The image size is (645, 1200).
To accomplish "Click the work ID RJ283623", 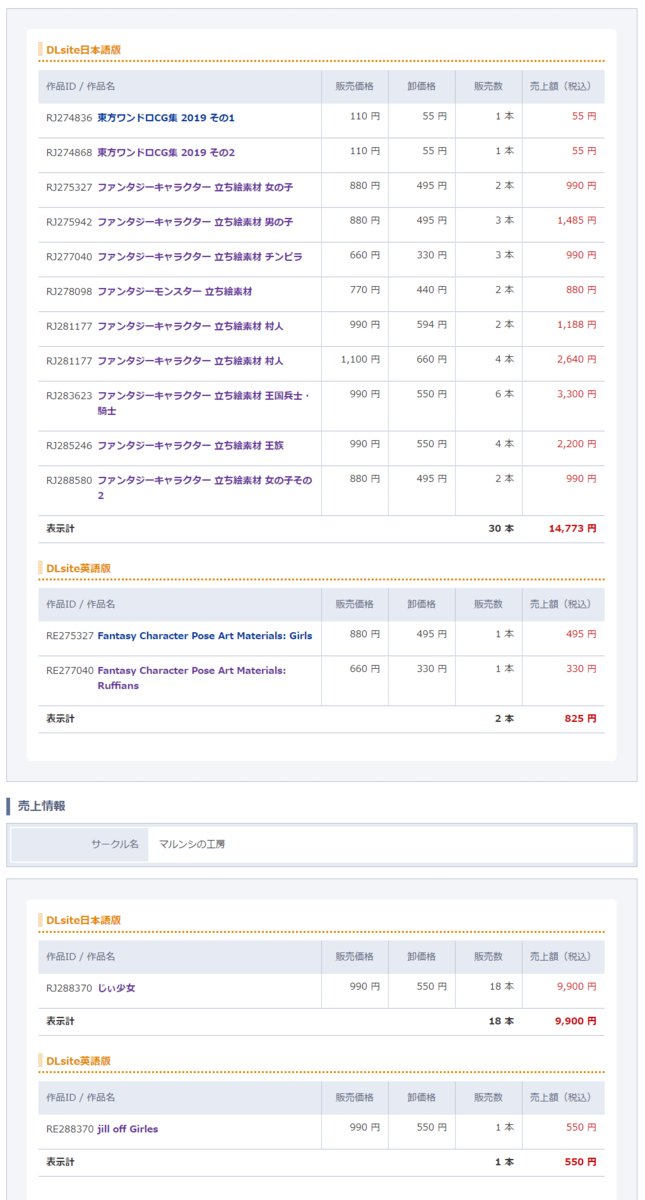I will coord(69,396).
